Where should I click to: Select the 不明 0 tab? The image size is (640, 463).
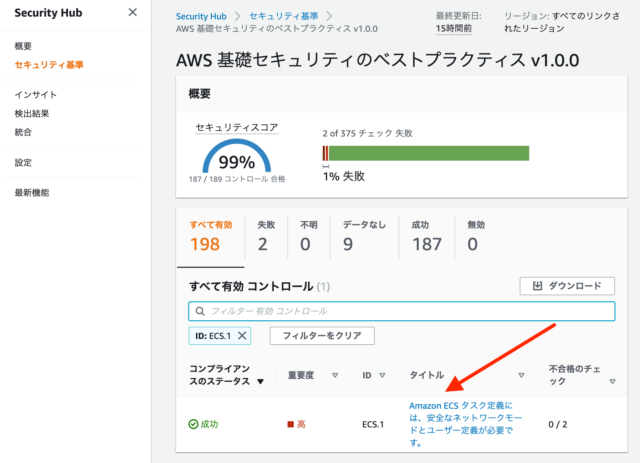click(x=309, y=237)
